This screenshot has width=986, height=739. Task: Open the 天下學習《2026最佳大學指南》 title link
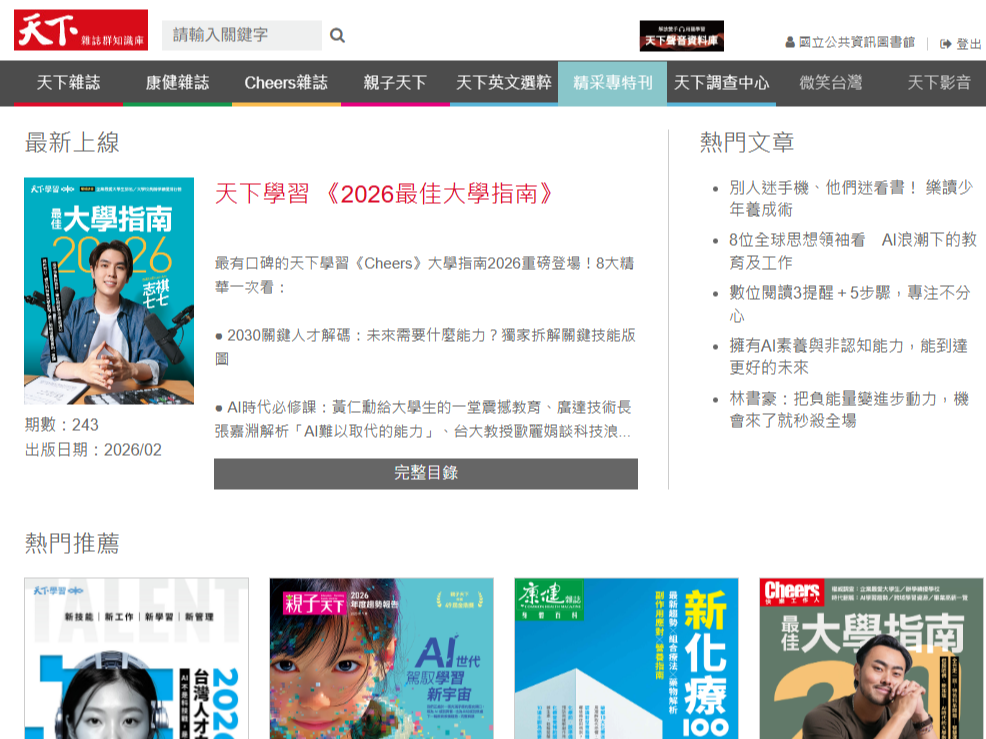(384, 194)
